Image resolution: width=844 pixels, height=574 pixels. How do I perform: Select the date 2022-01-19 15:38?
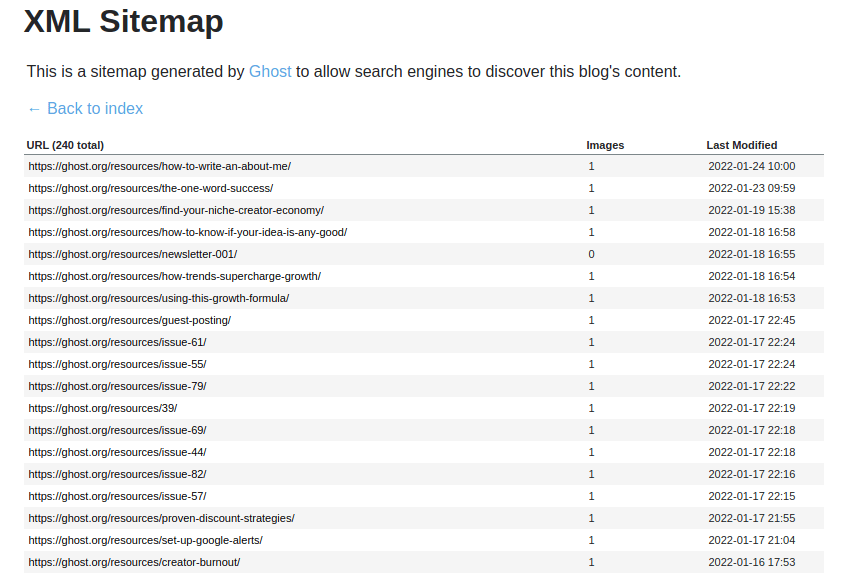751,211
